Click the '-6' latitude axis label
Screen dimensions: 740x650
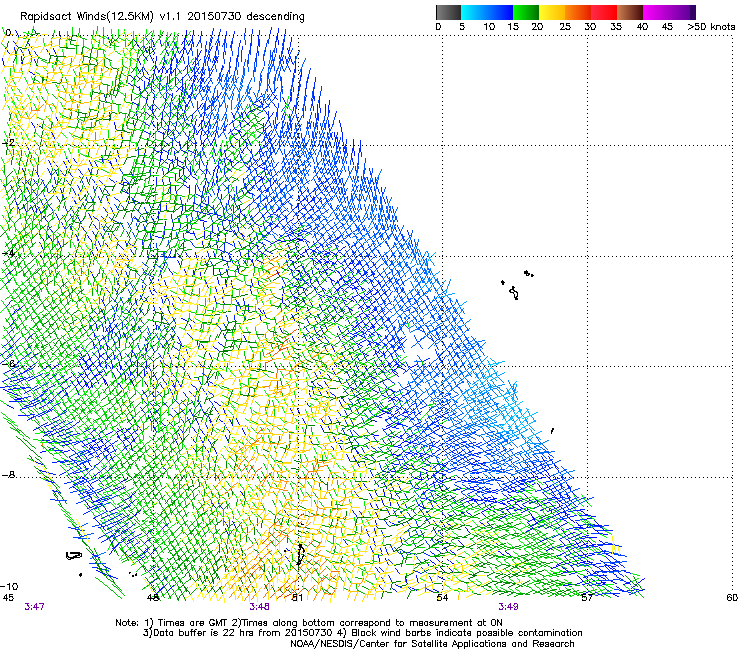(x=8, y=364)
